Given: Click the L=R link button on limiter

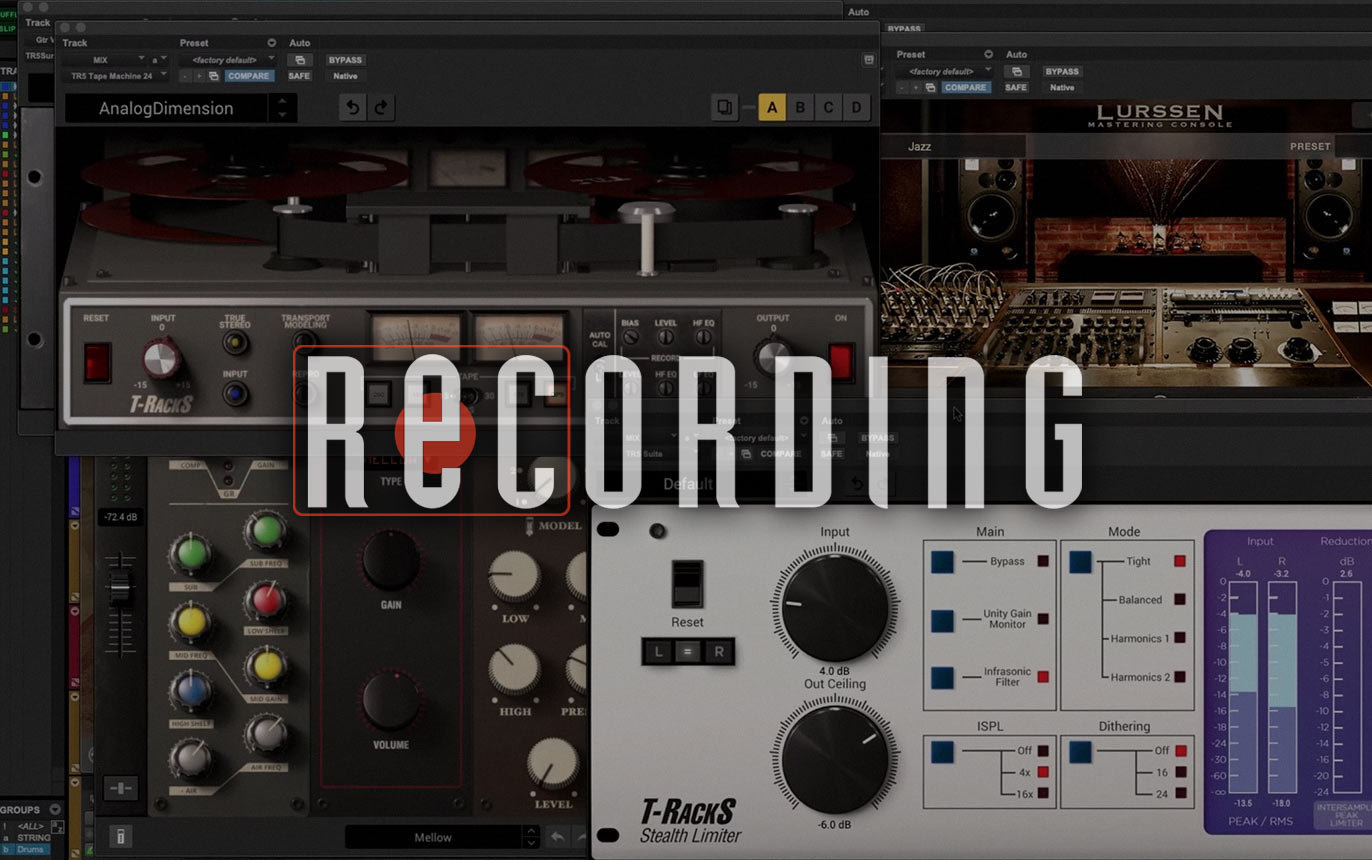Looking at the screenshot, I should (687, 652).
